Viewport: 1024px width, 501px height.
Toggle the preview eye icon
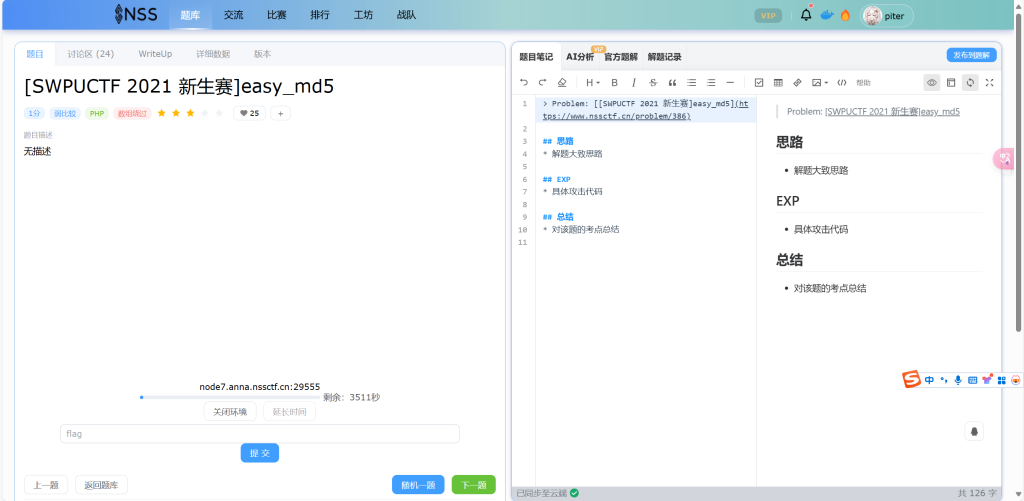tap(931, 82)
